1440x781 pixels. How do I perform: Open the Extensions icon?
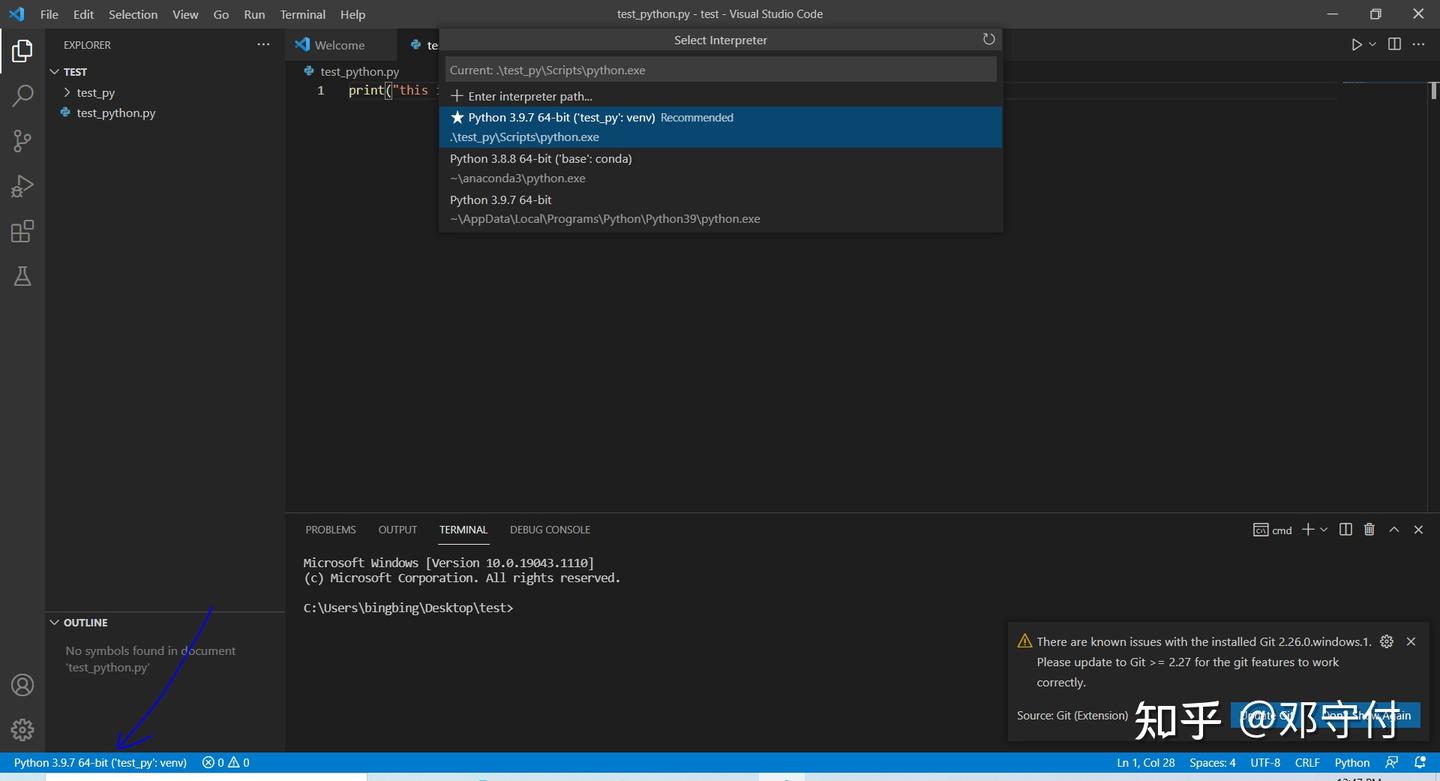pos(22,231)
